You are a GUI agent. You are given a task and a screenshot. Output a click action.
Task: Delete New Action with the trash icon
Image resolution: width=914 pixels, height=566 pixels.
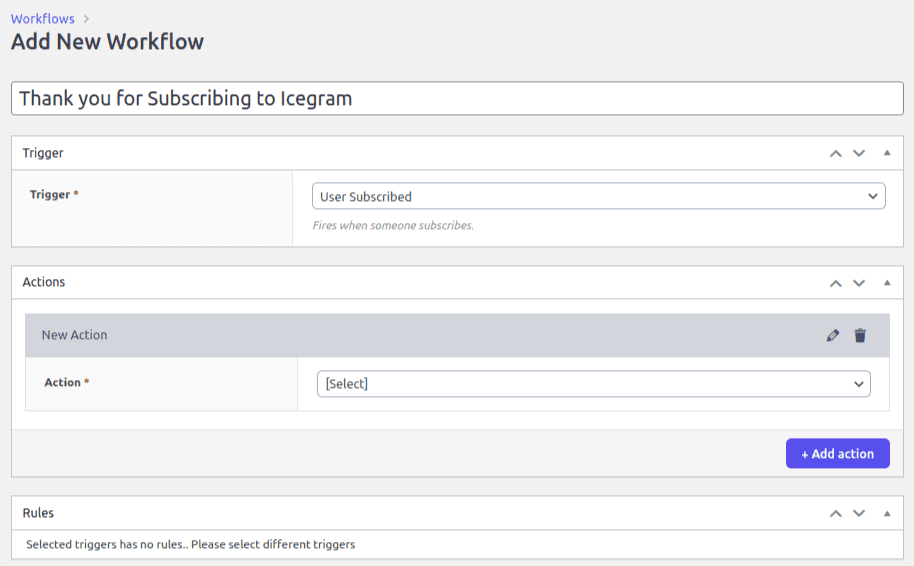(860, 335)
